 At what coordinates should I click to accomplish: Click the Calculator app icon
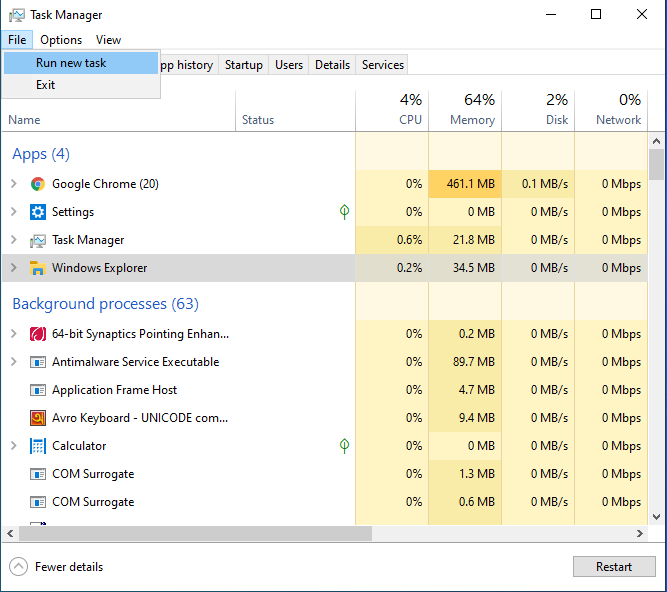pos(38,446)
